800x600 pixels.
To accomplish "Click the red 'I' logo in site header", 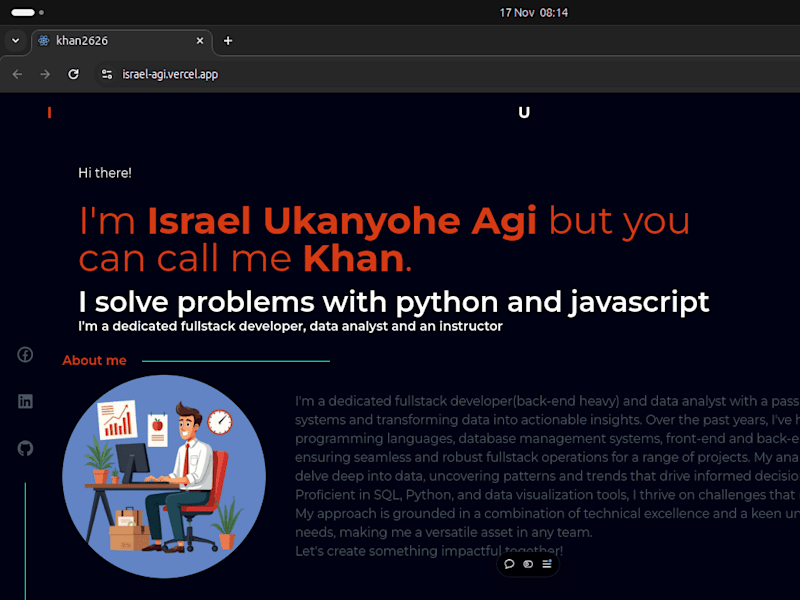I will (49, 113).
